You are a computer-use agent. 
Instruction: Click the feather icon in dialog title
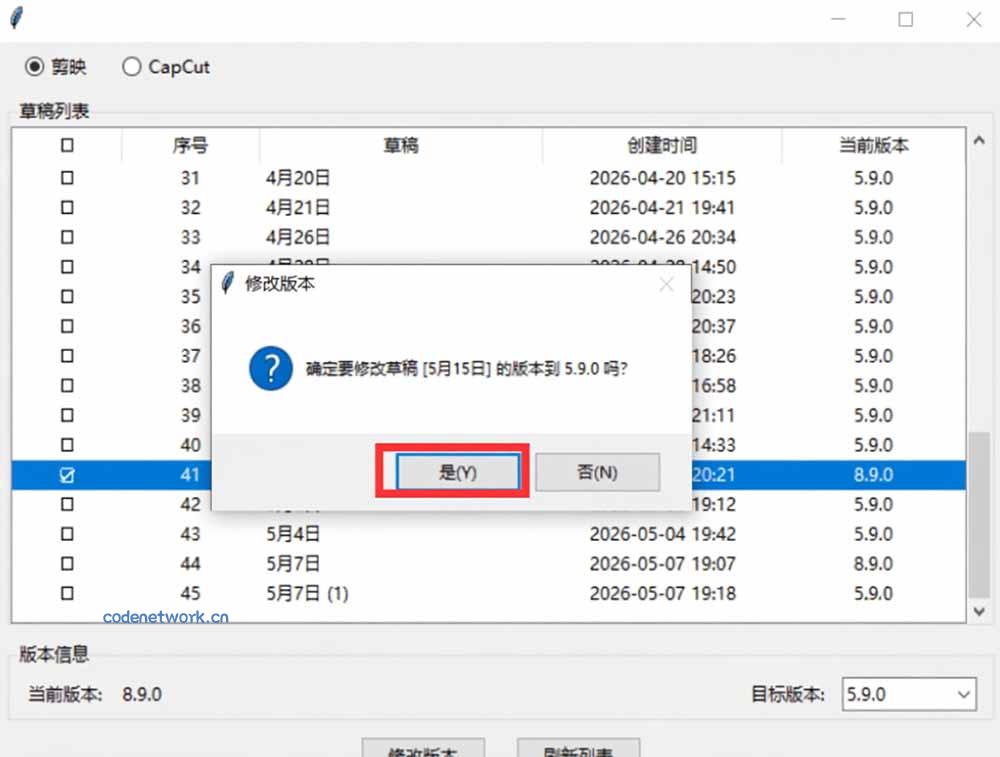click(x=227, y=283)
